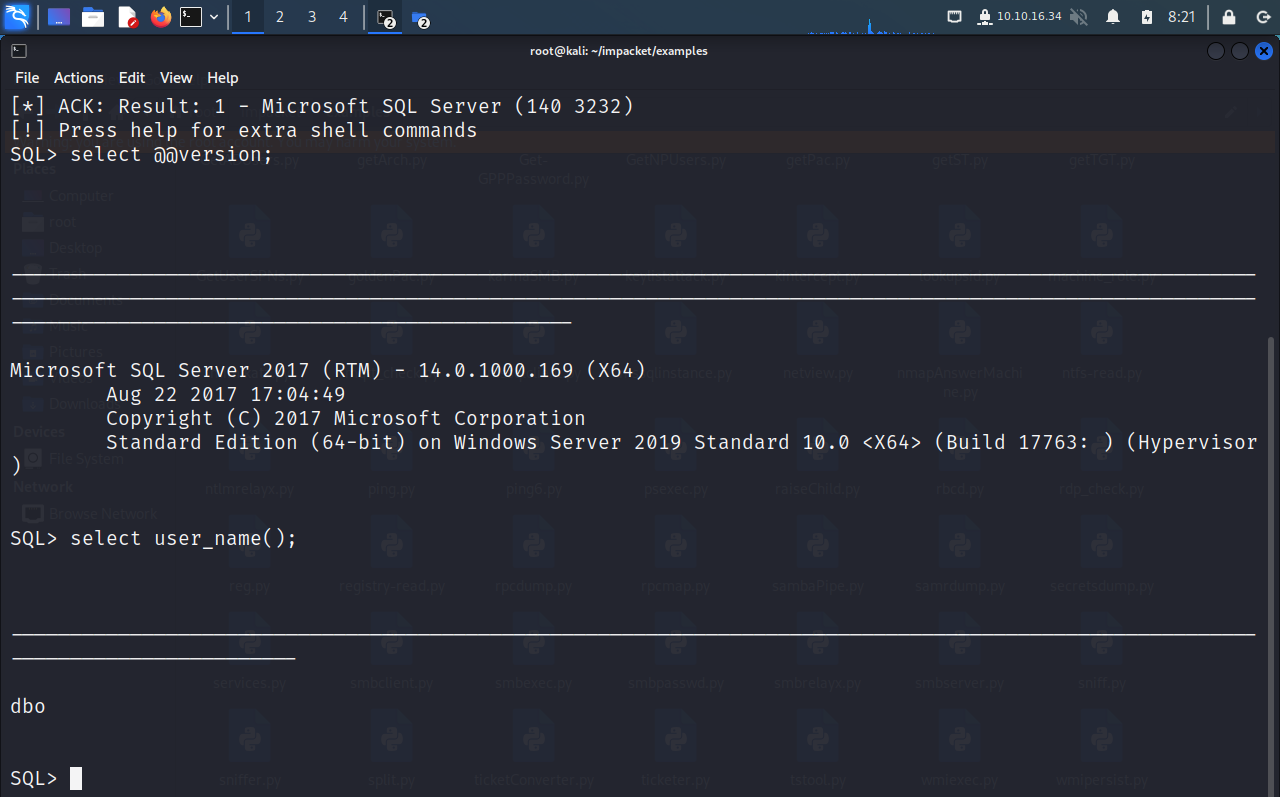Click the 'select @@version;' command text
Screen dimensions: 1280x797
[x=171, y=154]
